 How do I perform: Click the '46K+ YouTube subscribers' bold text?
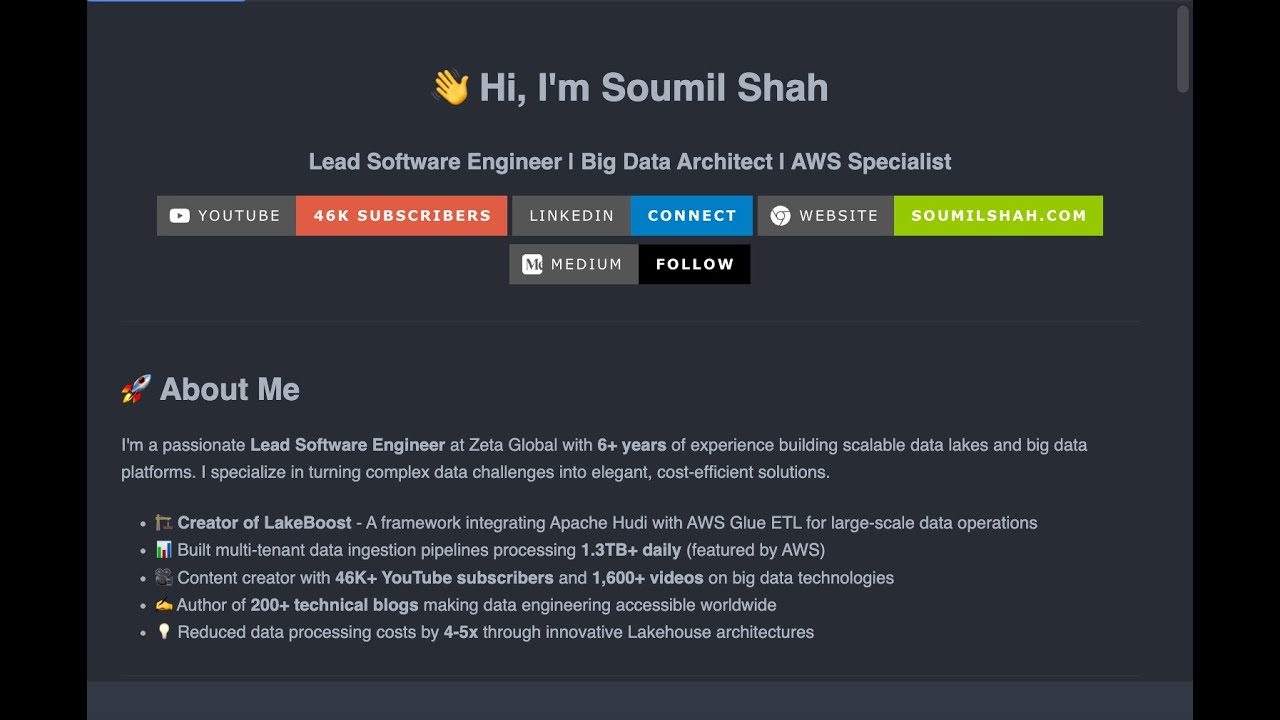(444, 578)
